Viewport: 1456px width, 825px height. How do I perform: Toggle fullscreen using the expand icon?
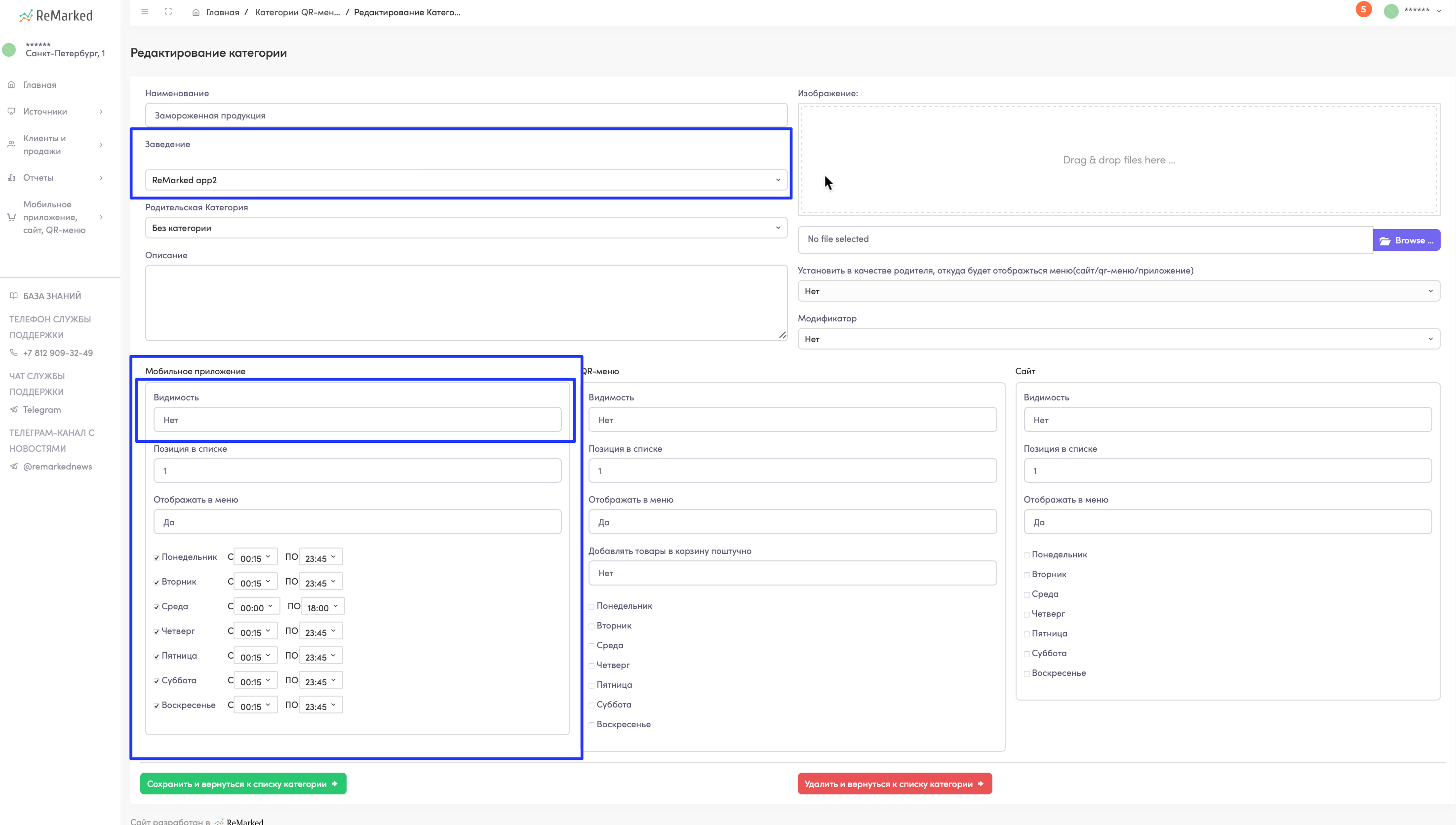[168, 11]
